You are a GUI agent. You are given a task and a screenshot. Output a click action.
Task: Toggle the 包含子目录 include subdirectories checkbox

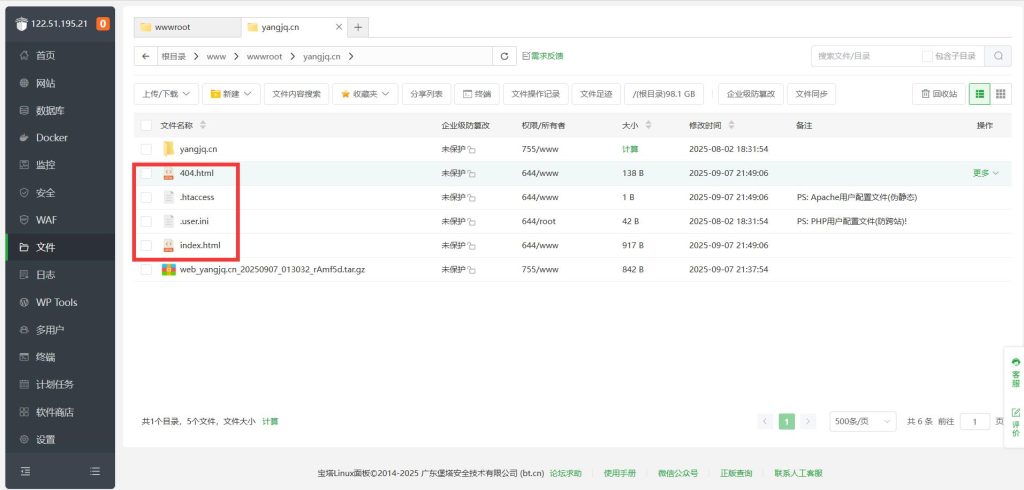[927, 56]
